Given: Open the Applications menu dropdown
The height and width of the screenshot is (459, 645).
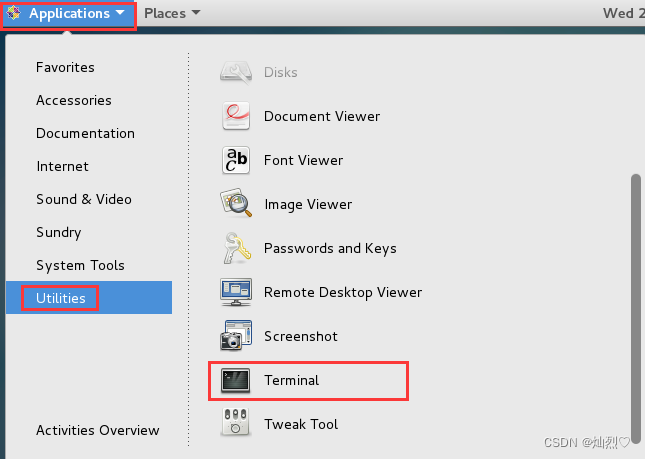Looking at the screenshot, I should tap(69, 14).
